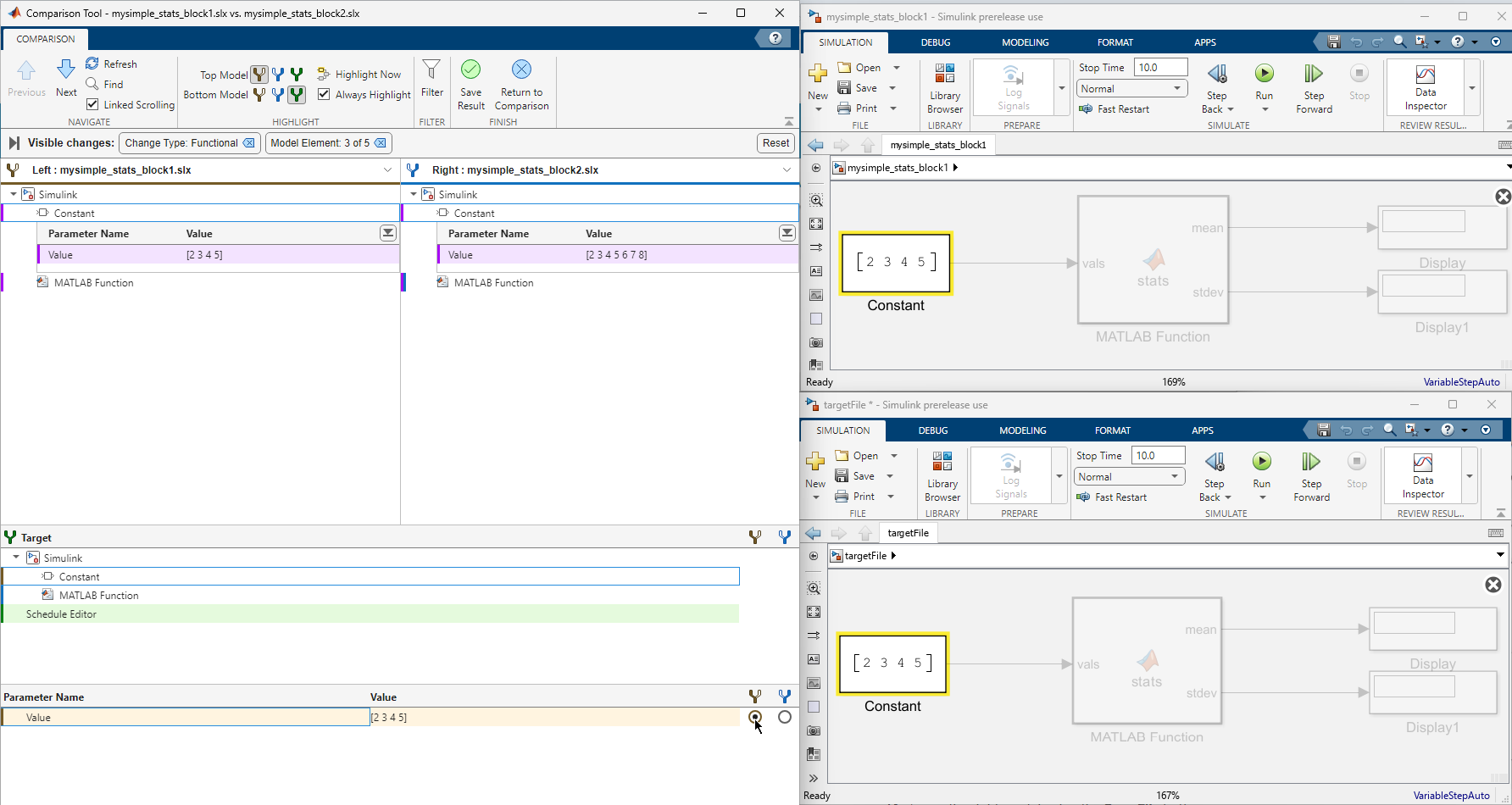
Task: Toggle the Linked Scrolling checkbox
Action: tap(92, 104)
